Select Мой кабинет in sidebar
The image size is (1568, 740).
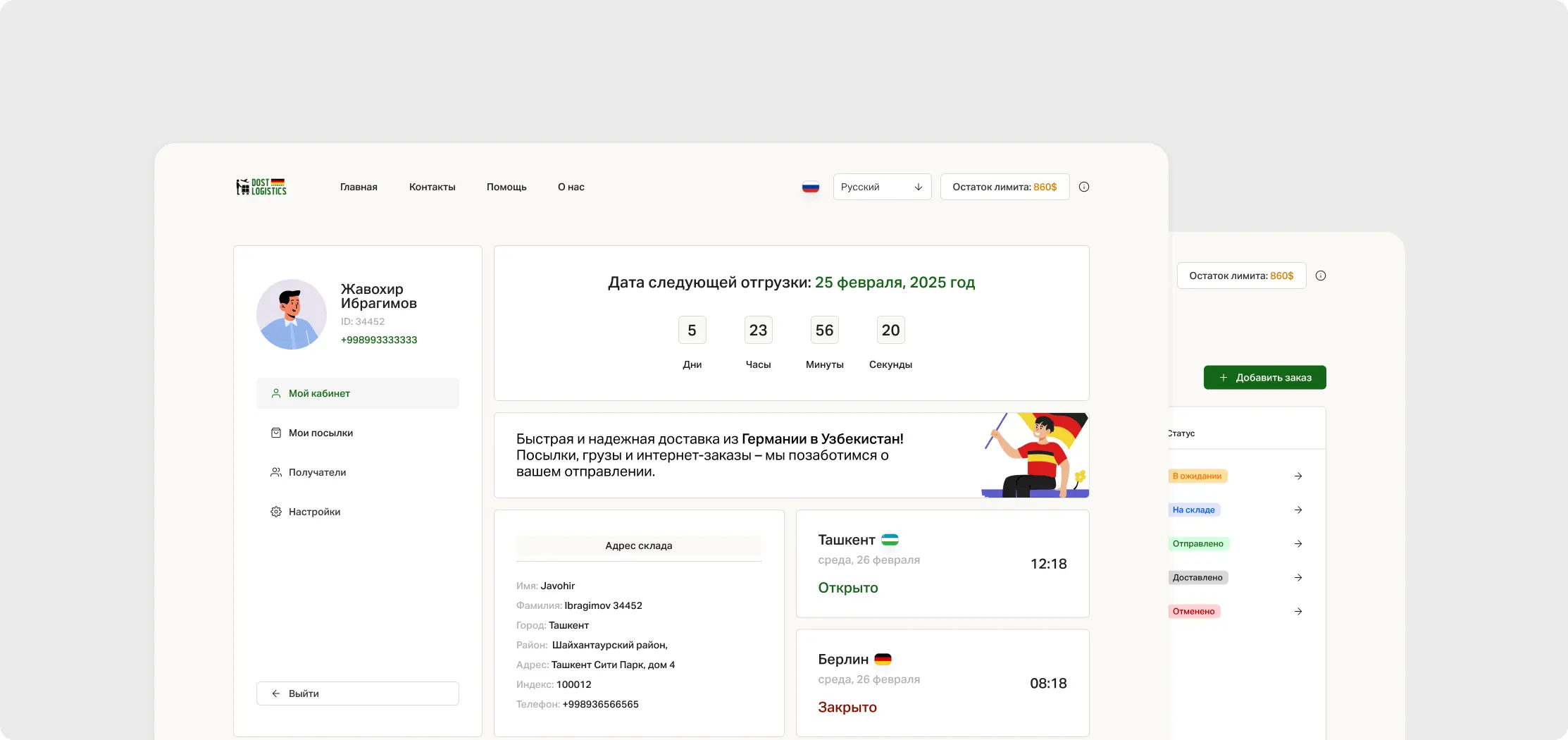click(358, 393)
